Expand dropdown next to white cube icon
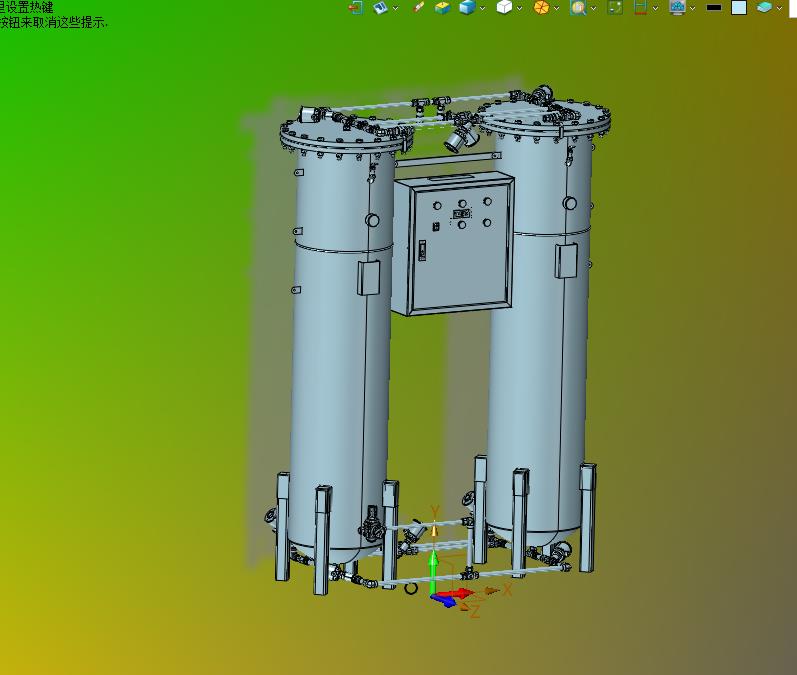Image resolution: width=797 pixels, height=675 pixels. [x=519, y=8]
